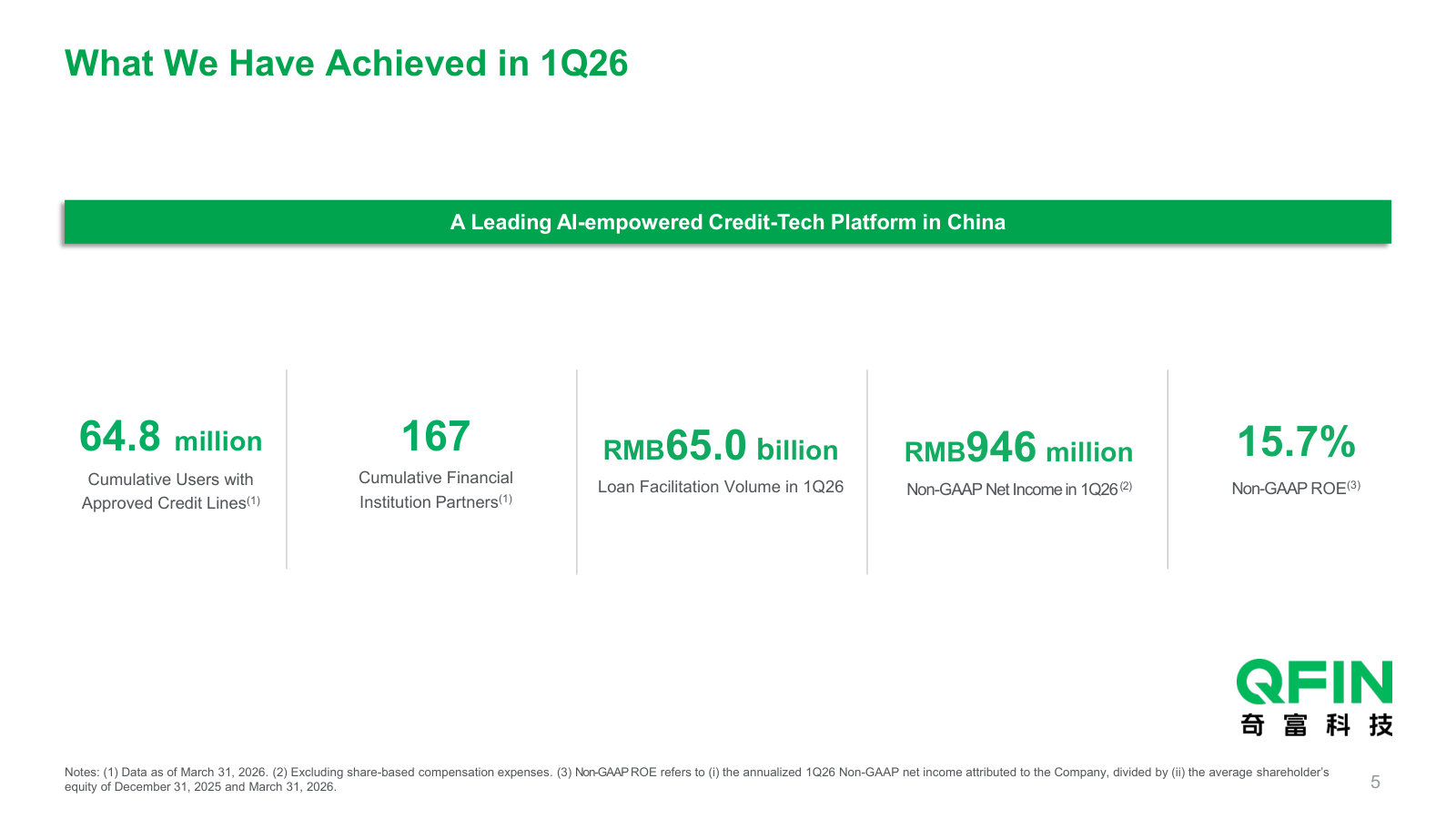Click 'Loan Facilitation Volume in 1Q26' label
1456x819 pixels.
pyautogui.click(x=721, y=487)
